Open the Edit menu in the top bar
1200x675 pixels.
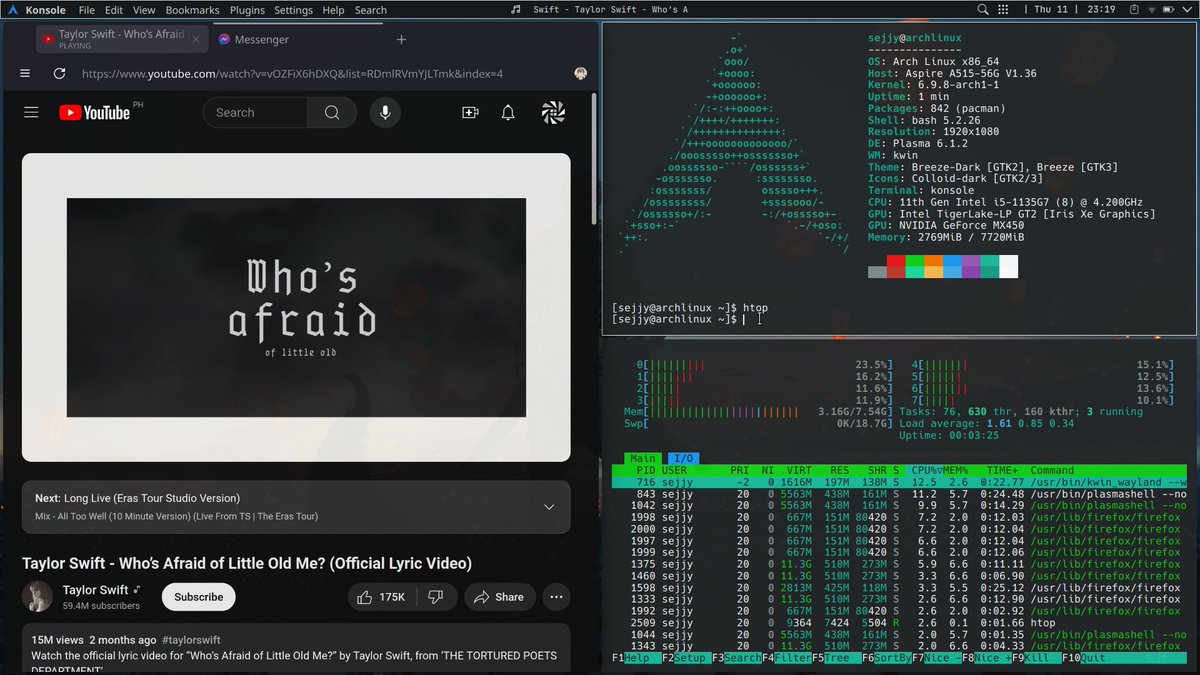point(114,10)
